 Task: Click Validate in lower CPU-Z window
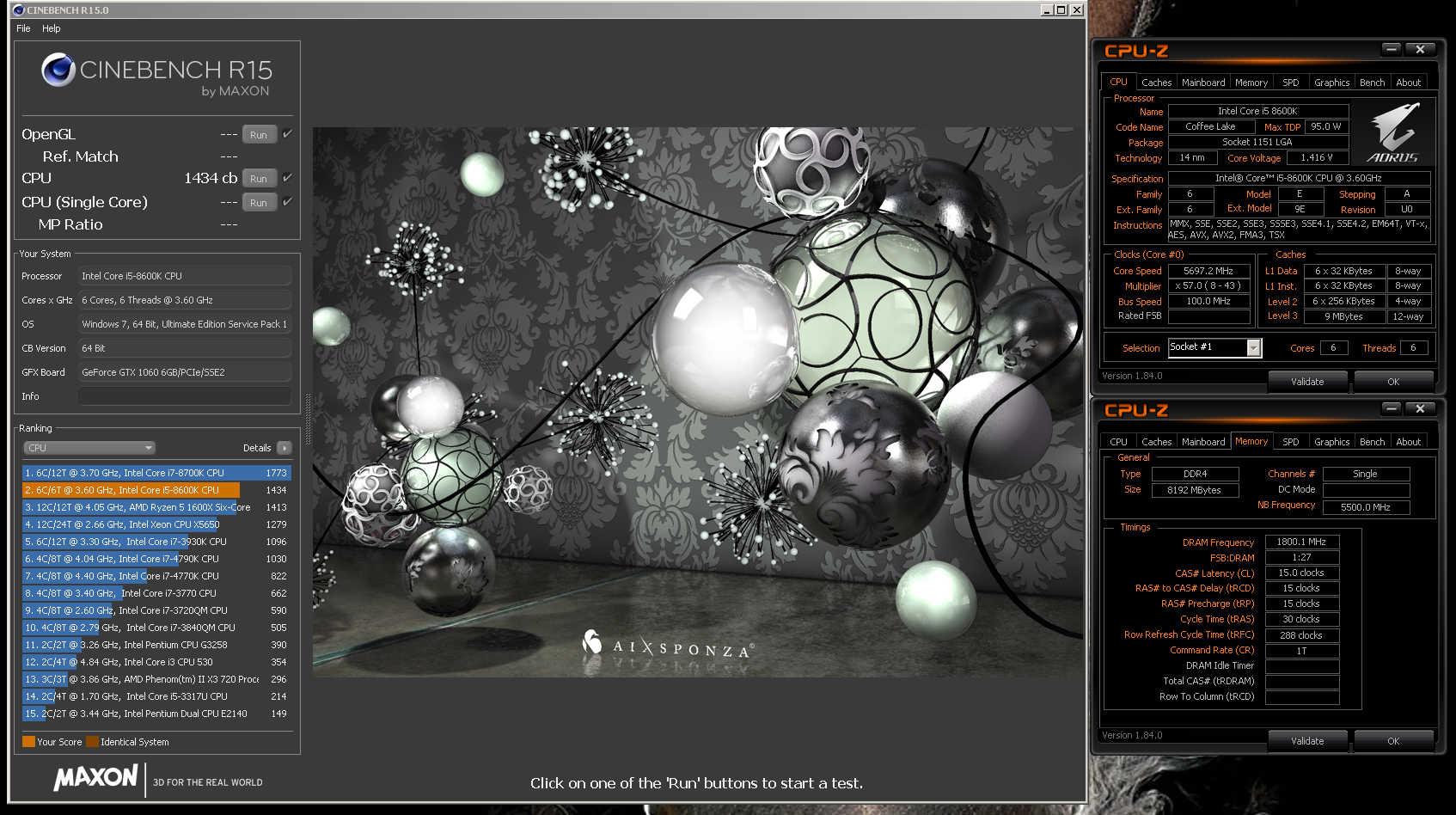tap(1307, 741)
